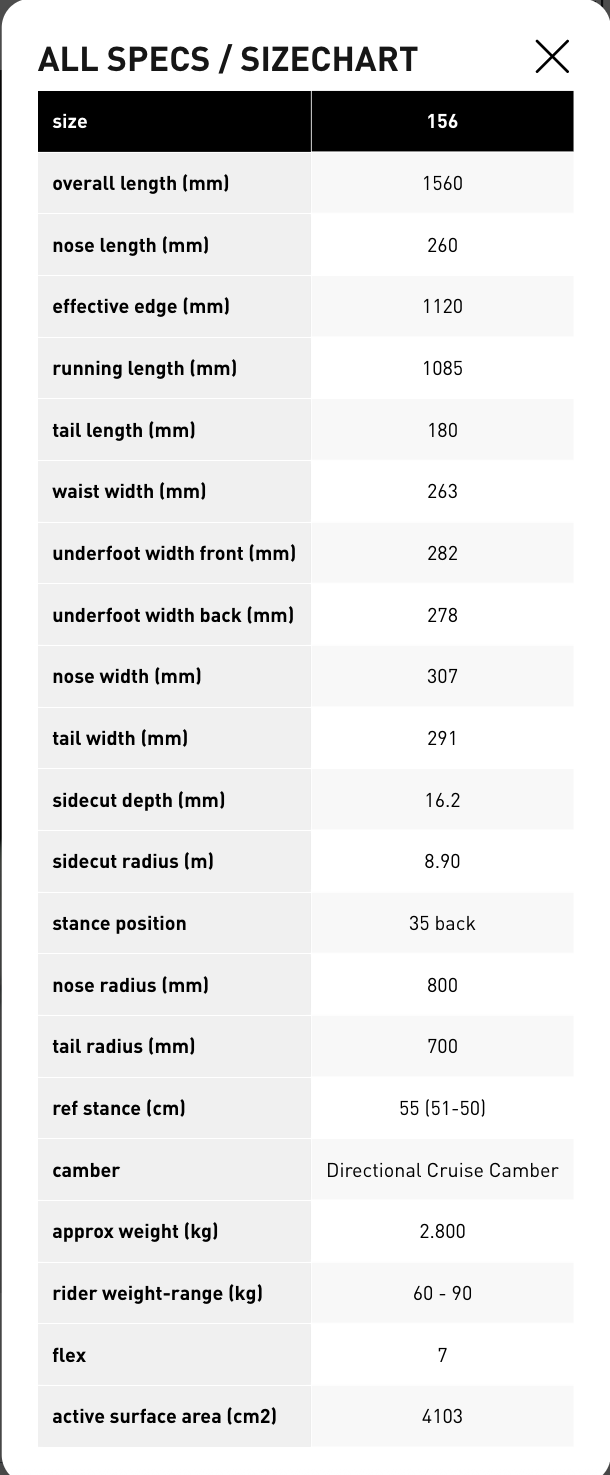Click the waist width value 263

[x=442, y=492]
